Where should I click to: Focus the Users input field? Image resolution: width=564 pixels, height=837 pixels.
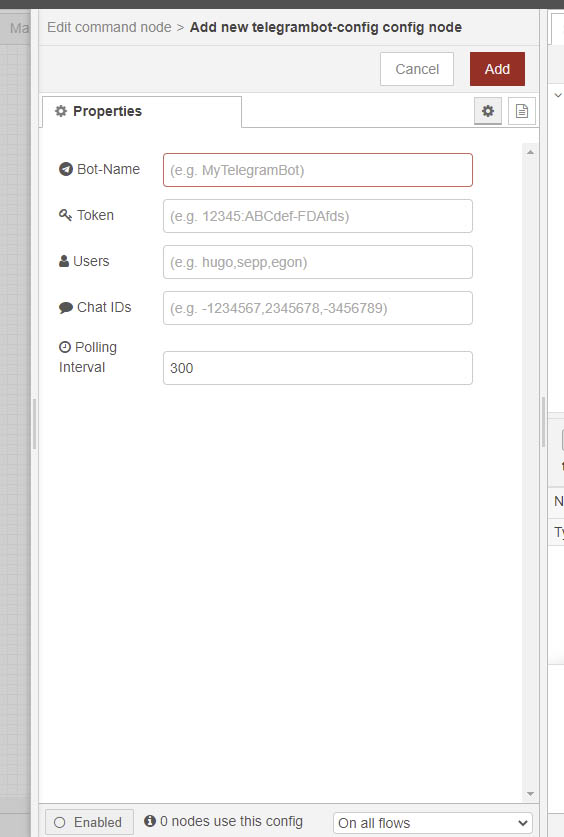click(318, 262)
